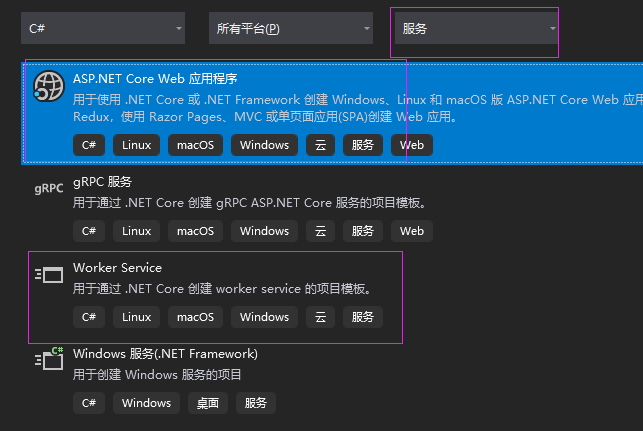Select the Worker Service template title

117,268
